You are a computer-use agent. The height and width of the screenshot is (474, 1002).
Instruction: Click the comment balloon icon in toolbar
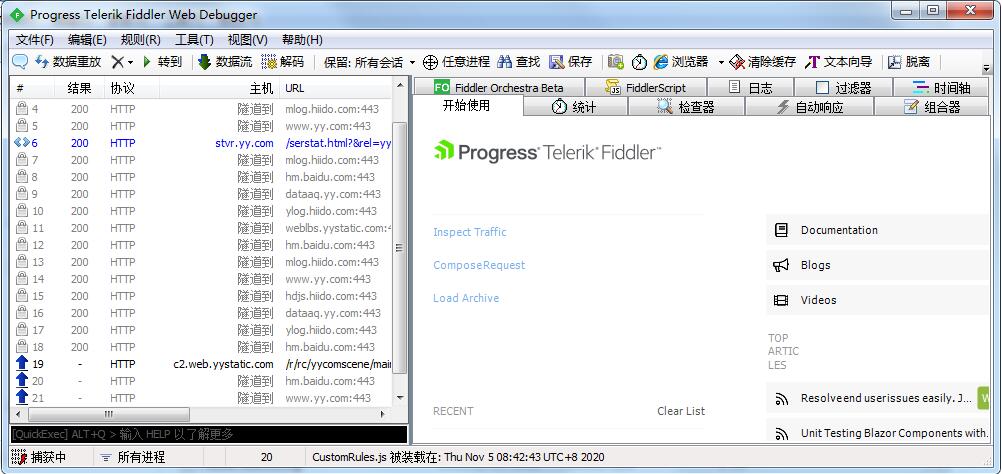20,62
